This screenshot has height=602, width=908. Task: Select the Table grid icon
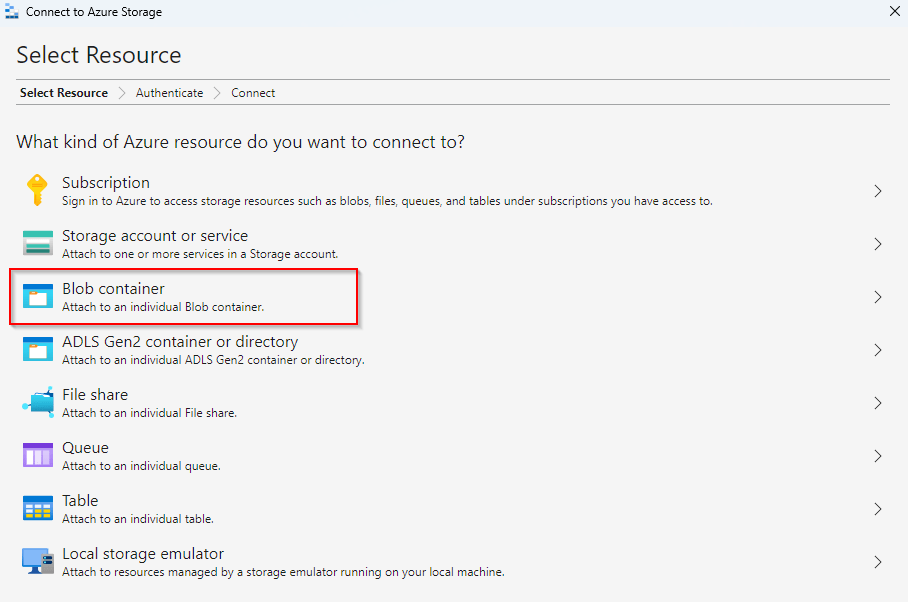37,508
